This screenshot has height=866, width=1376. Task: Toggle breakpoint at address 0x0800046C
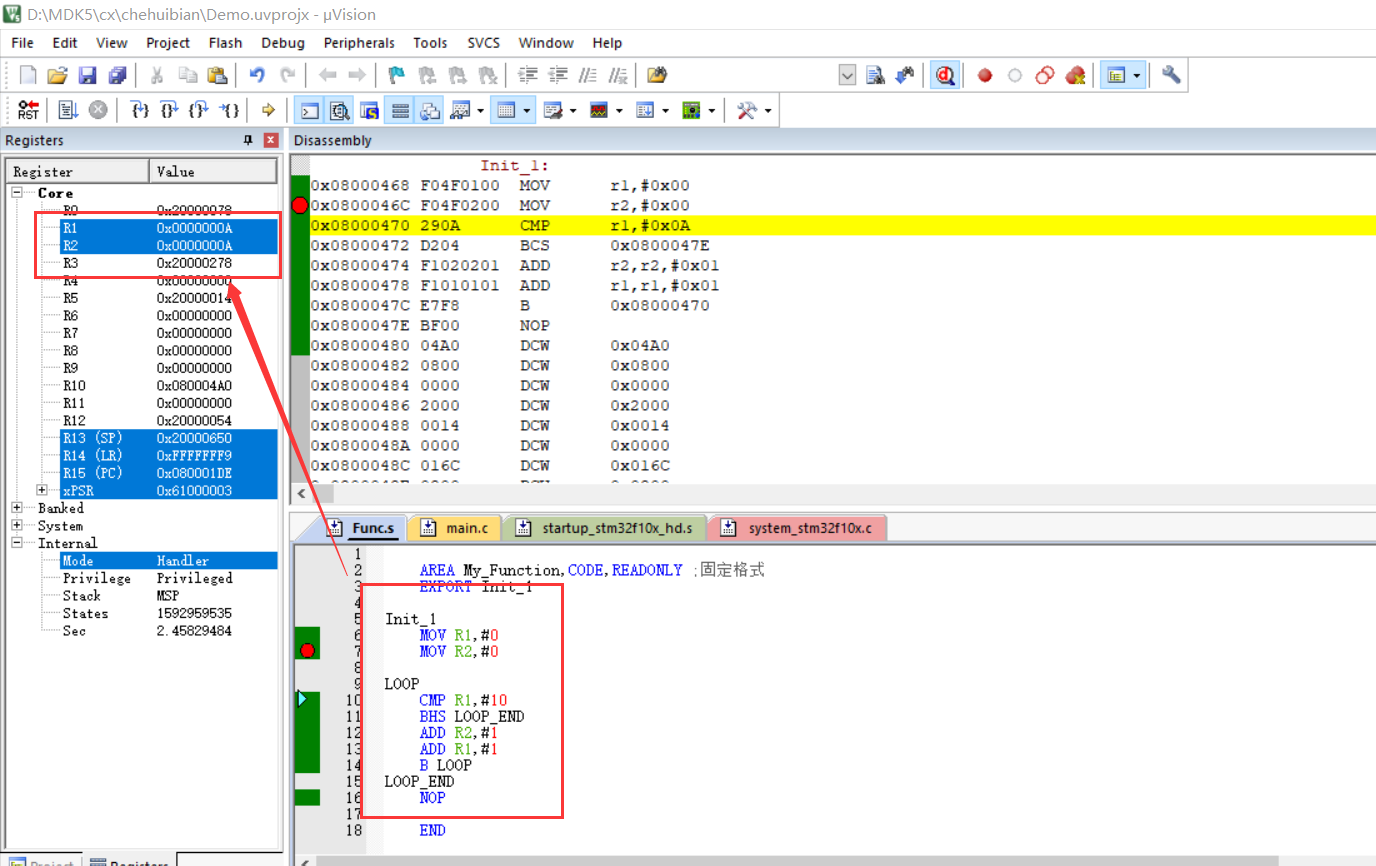[x=299, y=205]
